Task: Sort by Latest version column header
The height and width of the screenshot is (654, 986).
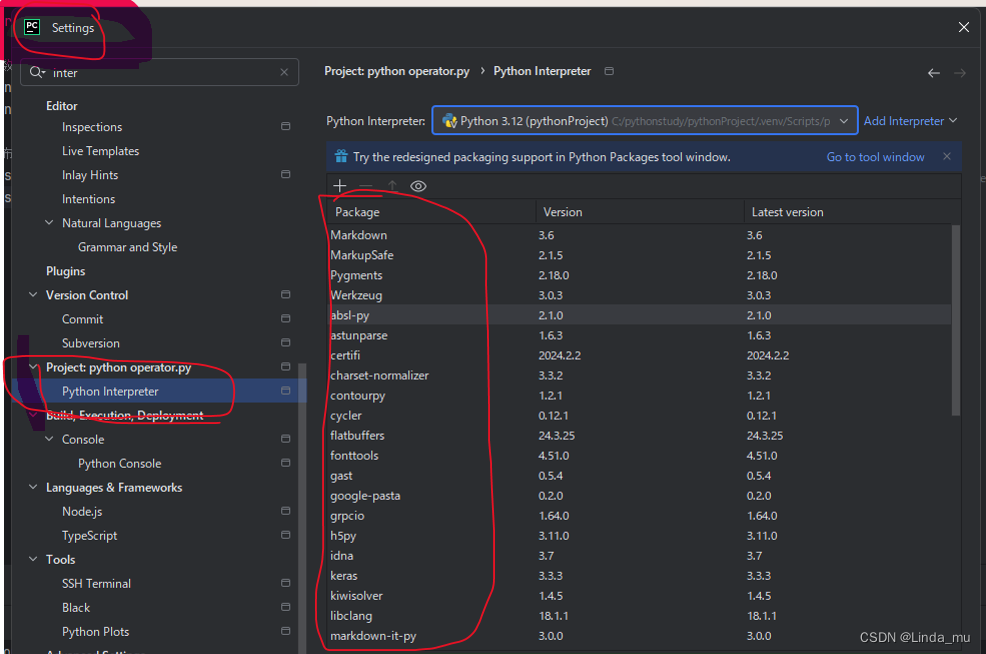Action: point(852,212)
